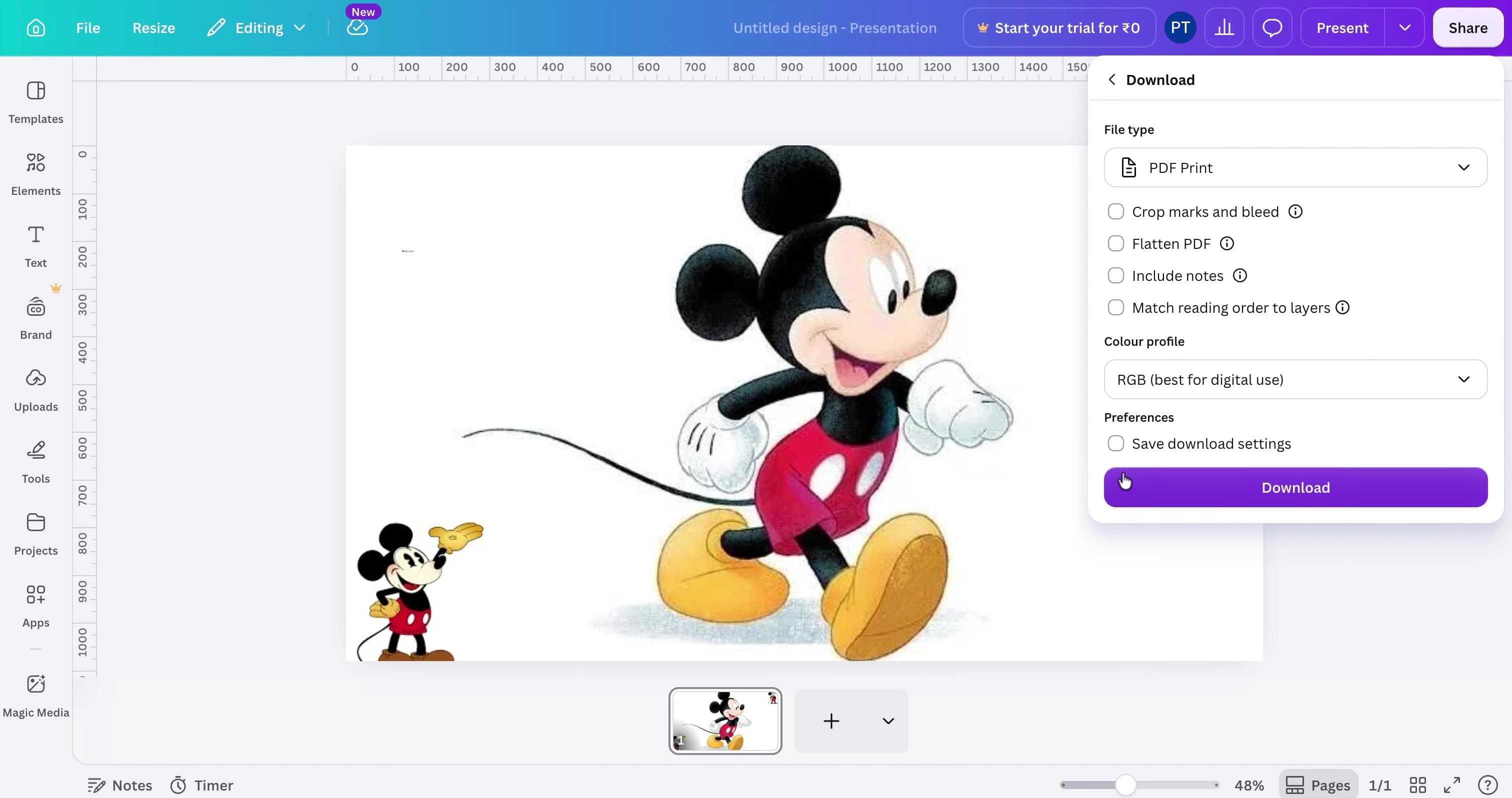1512x798 pixels.
Task: Open the File menu
Action: pos(88,27)
